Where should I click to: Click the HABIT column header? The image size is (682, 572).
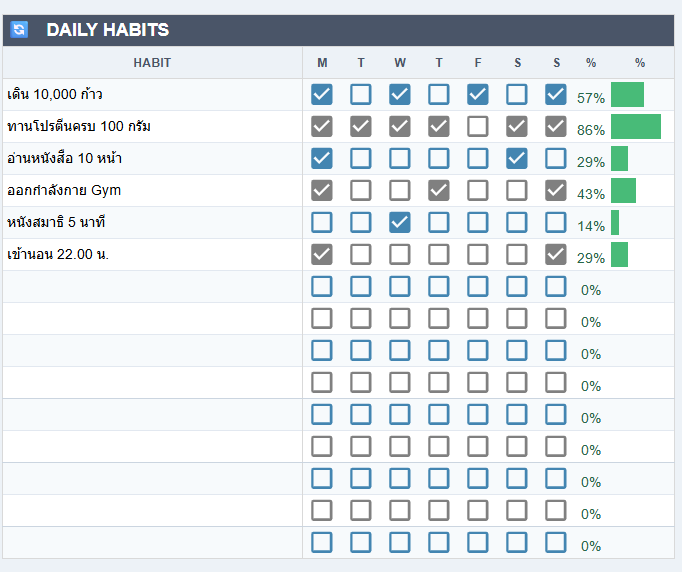click(152, 63)
